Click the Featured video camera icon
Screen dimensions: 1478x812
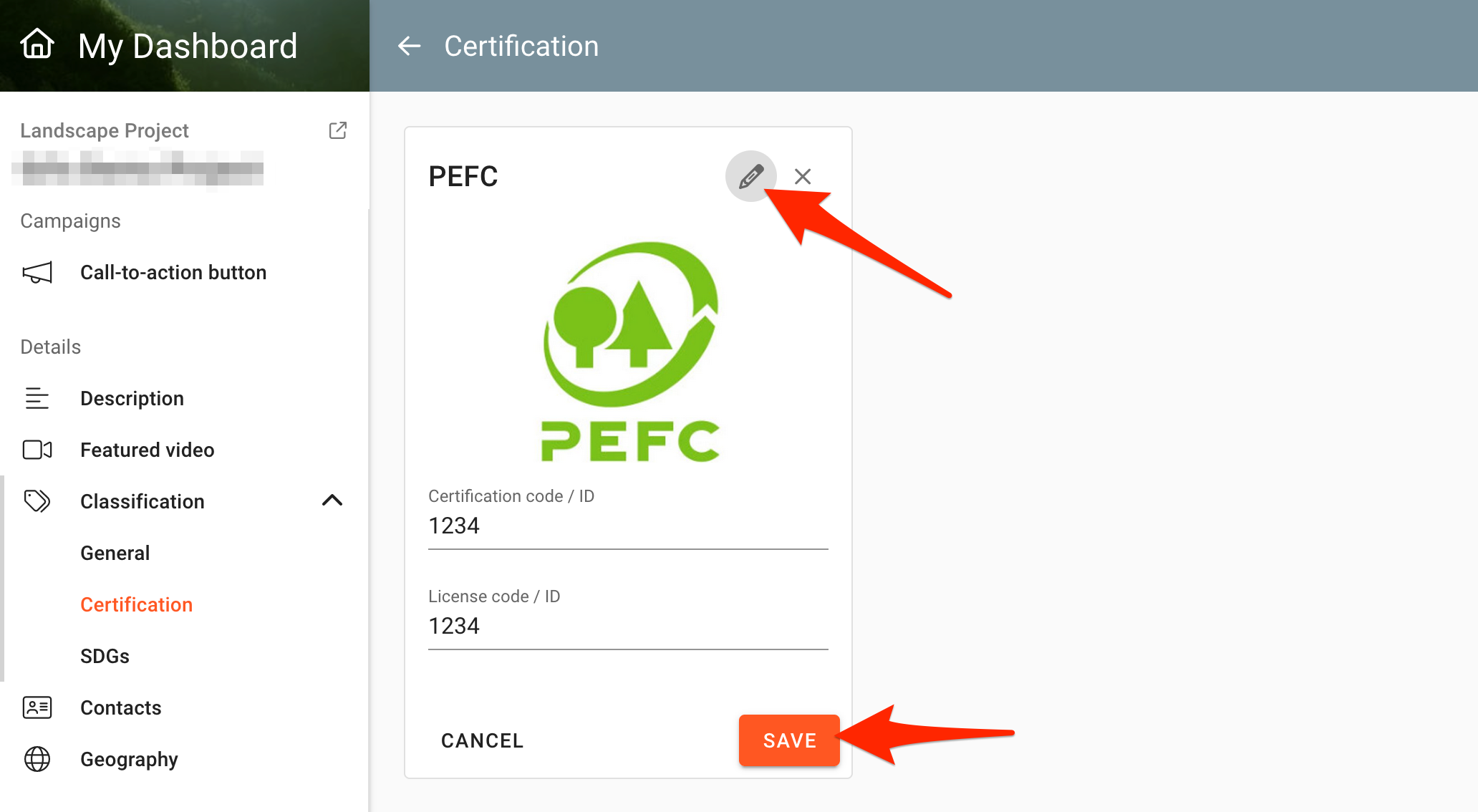(x=37, y=450)
